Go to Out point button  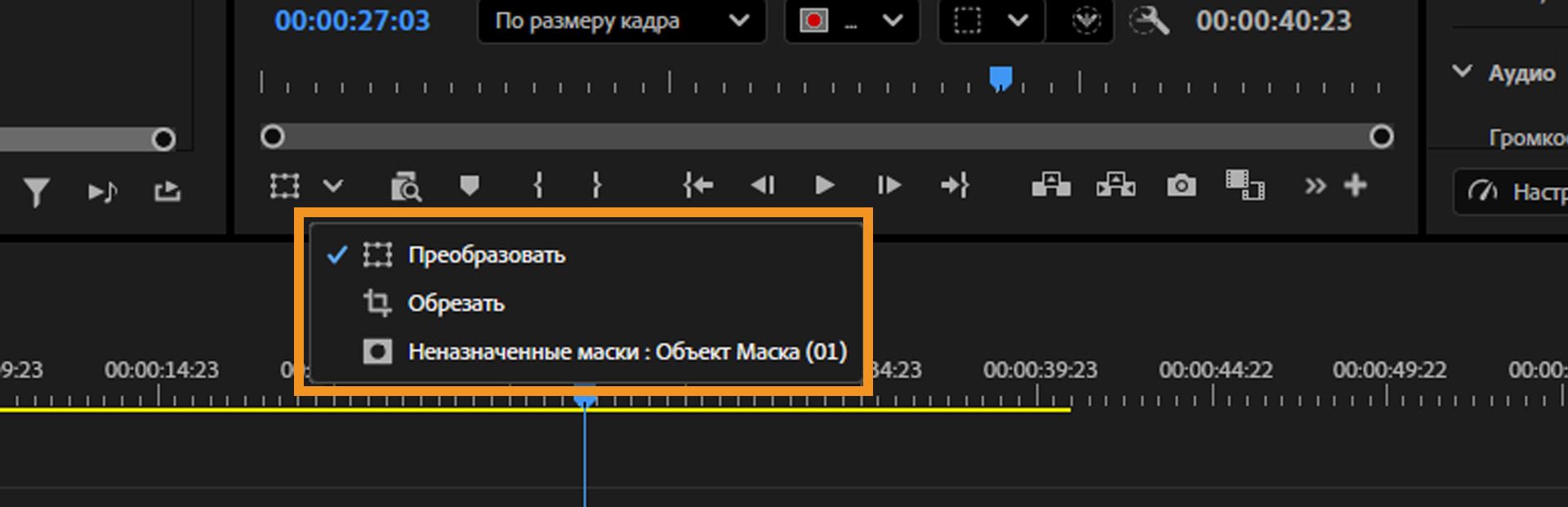click(955, 186)
